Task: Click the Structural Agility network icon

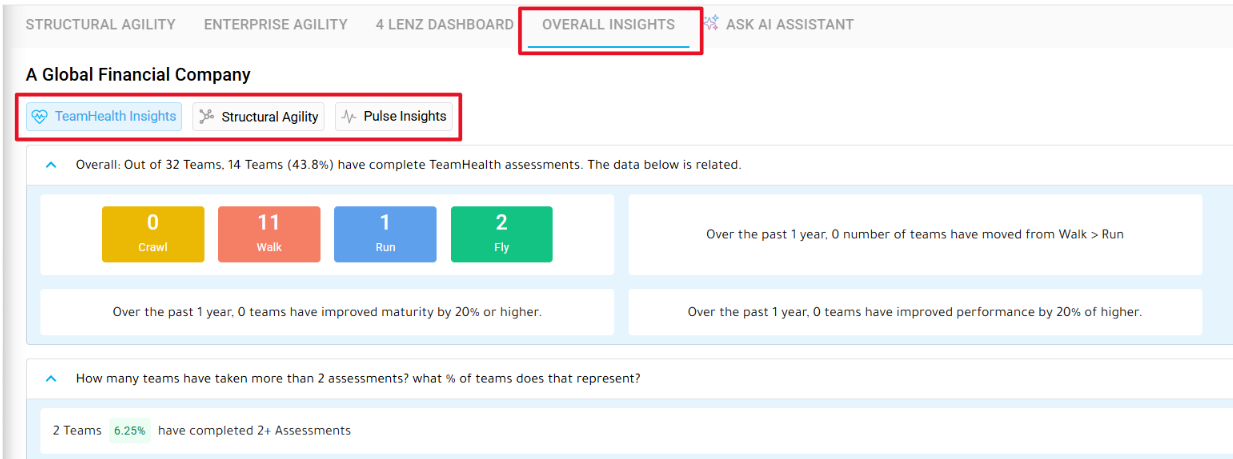Action: tap(207, 116)
